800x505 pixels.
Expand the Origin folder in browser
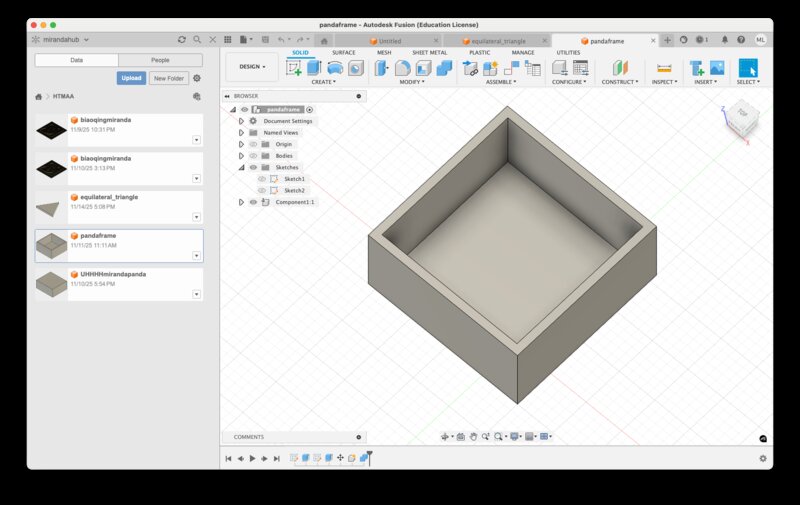[x=241, y=144]
